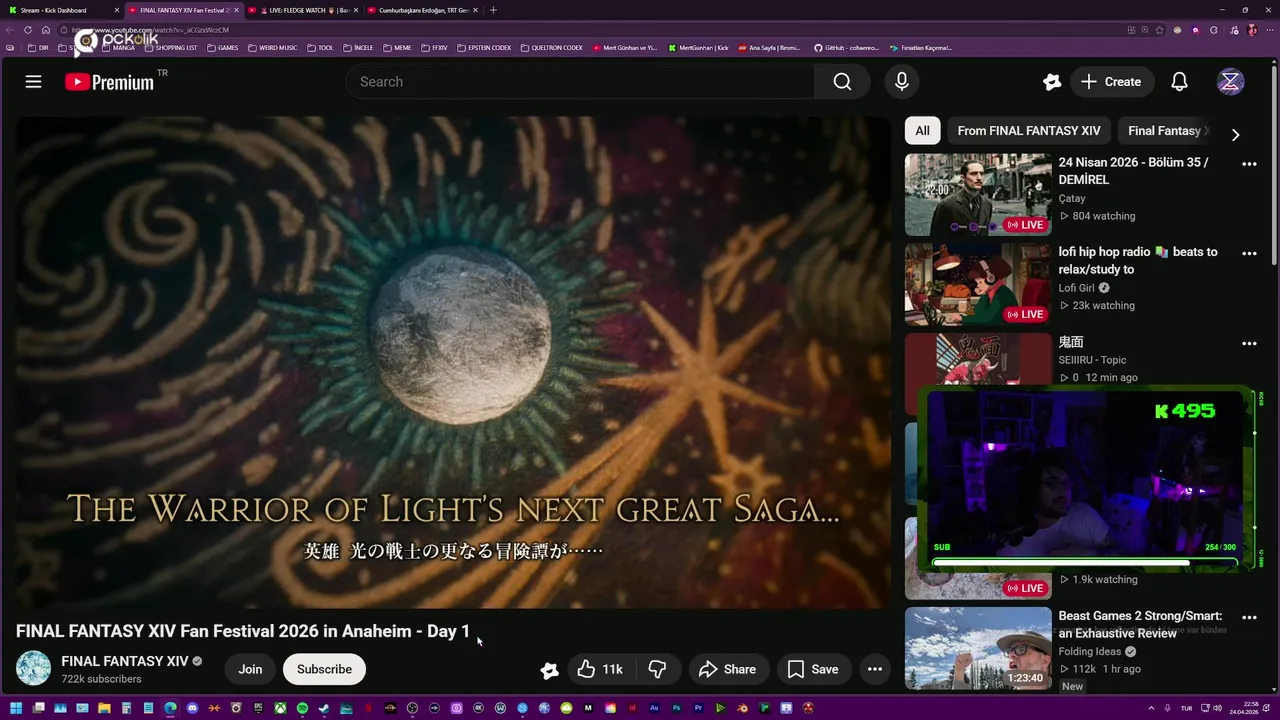The height and width of the screenshot is (720, 1280).
Task: Click the YouTube search input field
Action: (x=580, y=82)
